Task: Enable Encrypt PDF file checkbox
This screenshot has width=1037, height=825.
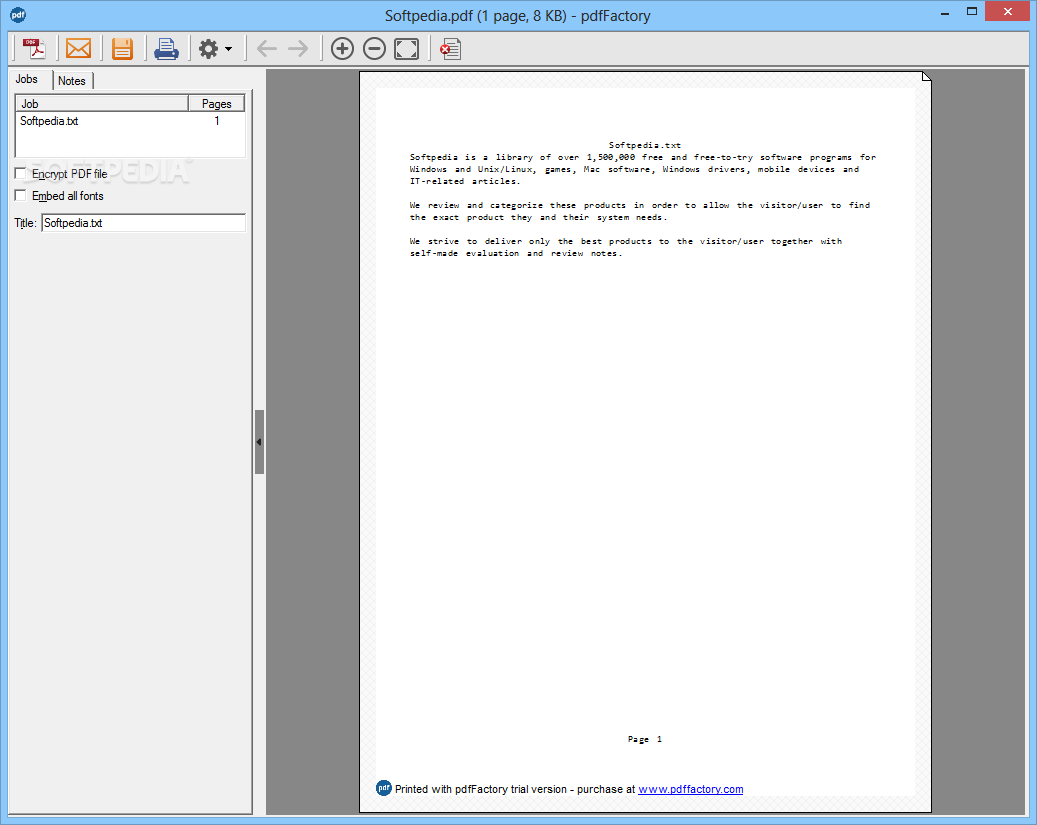Action: coord(21,173)
